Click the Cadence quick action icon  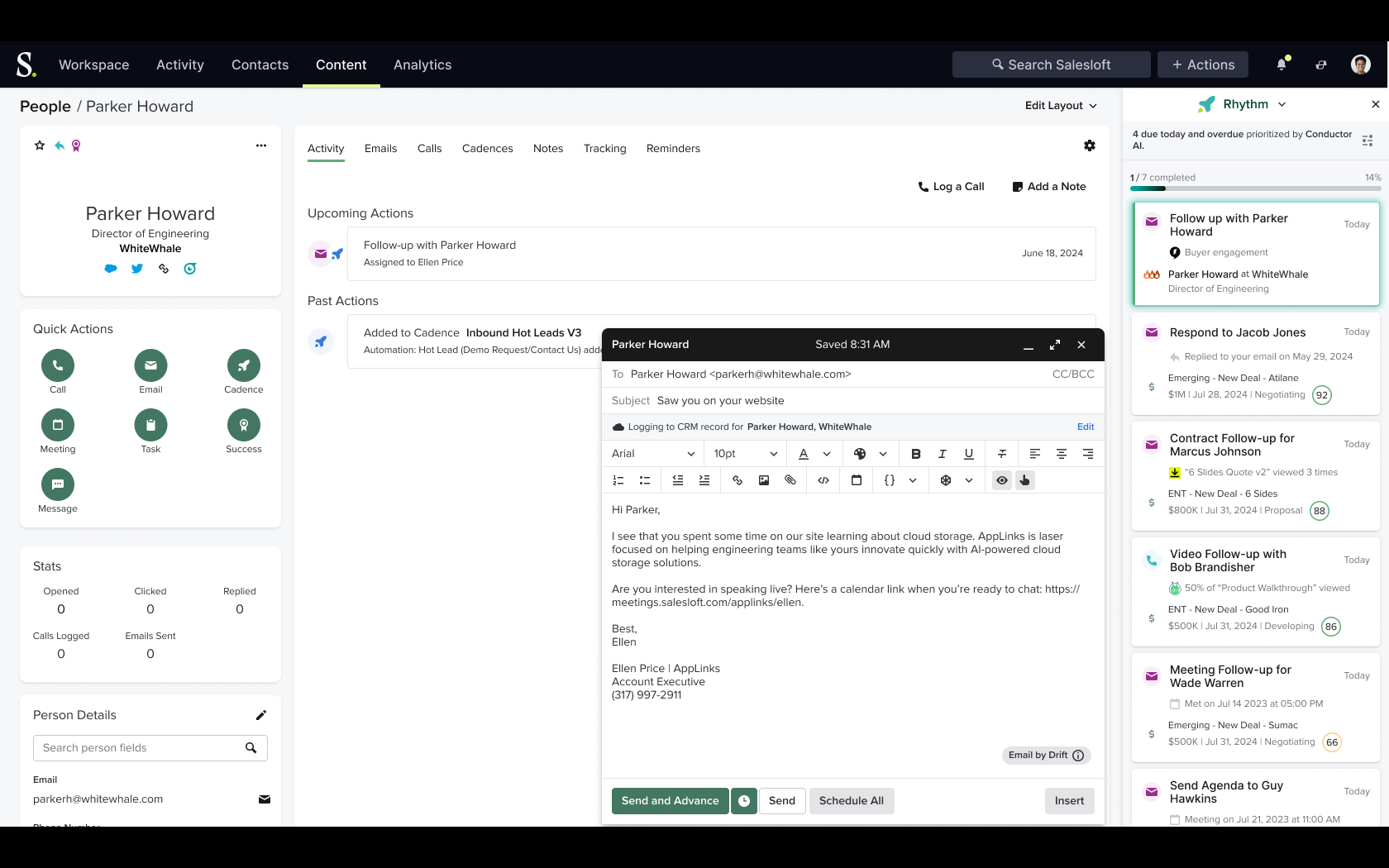243,365
